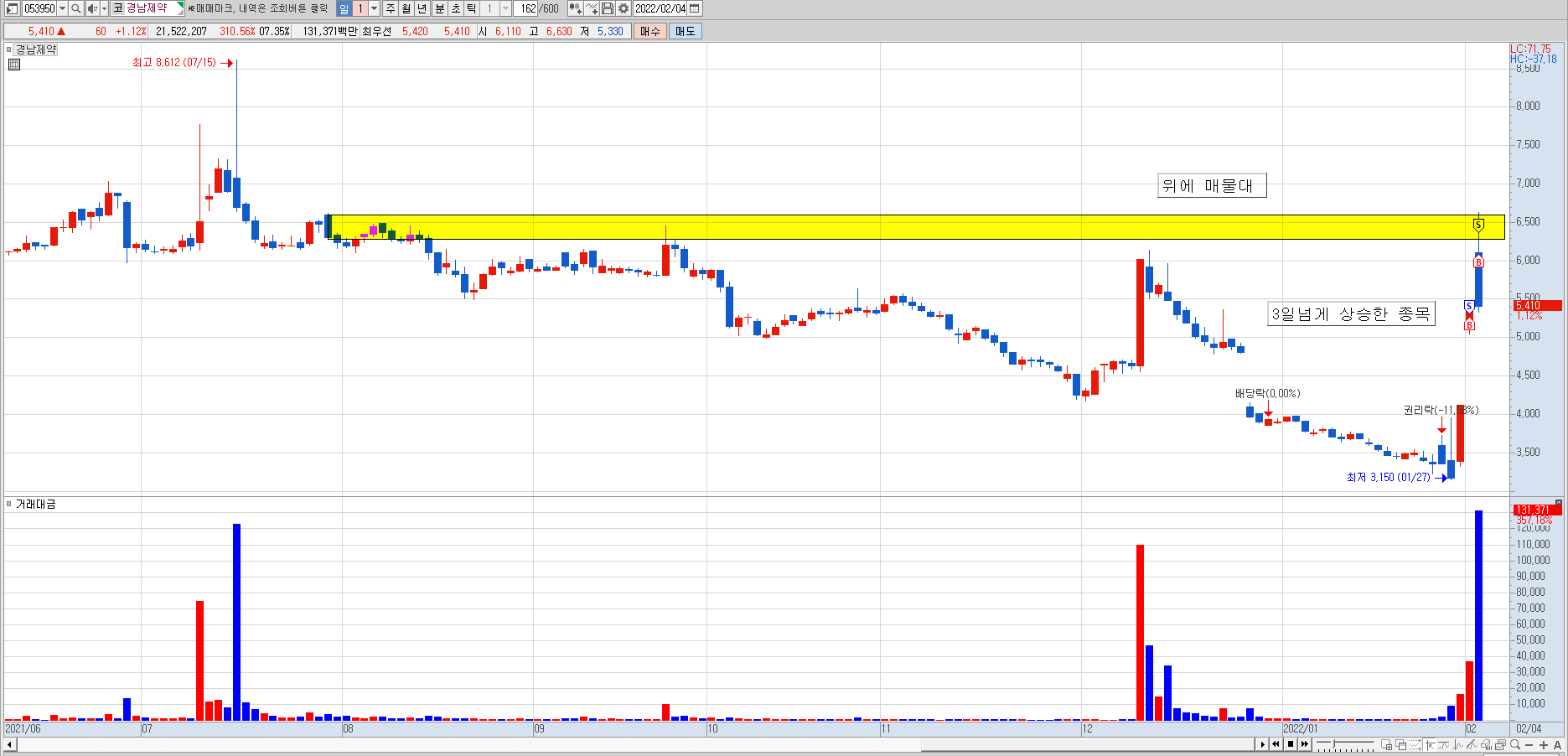Expand the daily period multiplier dropdown
The width and height of the screenshot is (1568, 756).
[x=375, y=8]
